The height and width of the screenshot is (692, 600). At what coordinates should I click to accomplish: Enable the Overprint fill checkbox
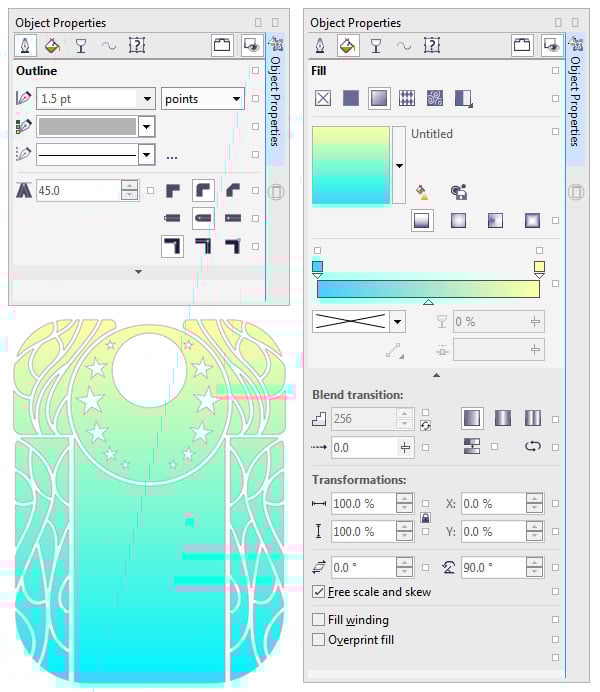coord(318,639)
